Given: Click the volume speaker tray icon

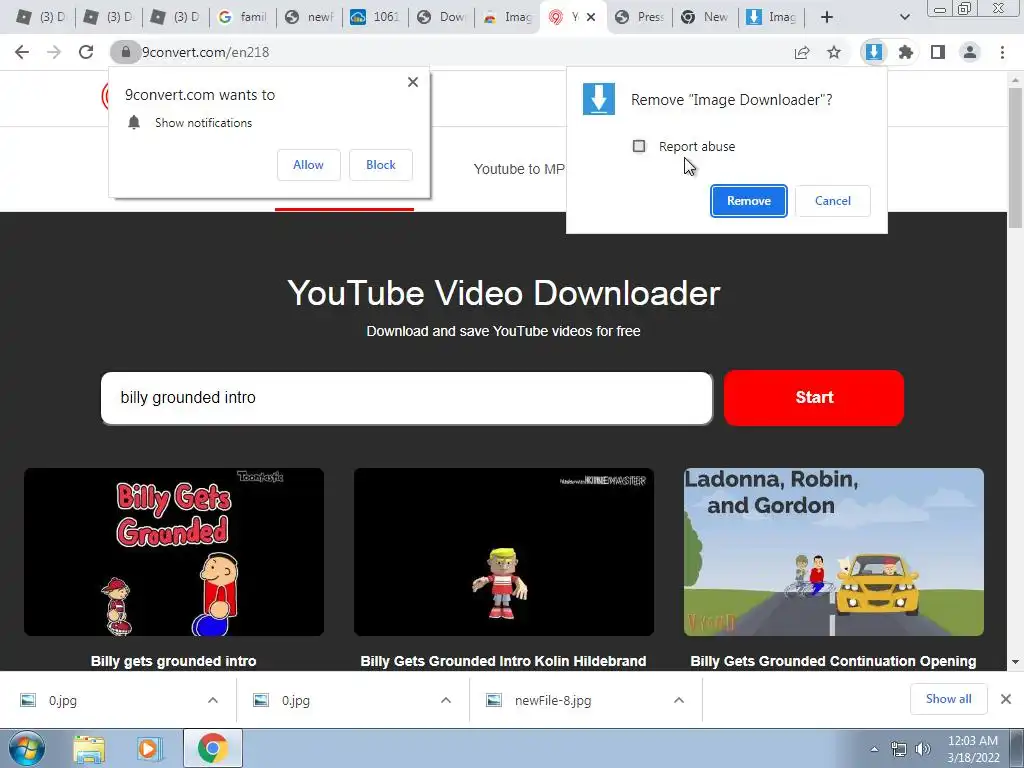Looking at the screenshot, I should (923, 749).
